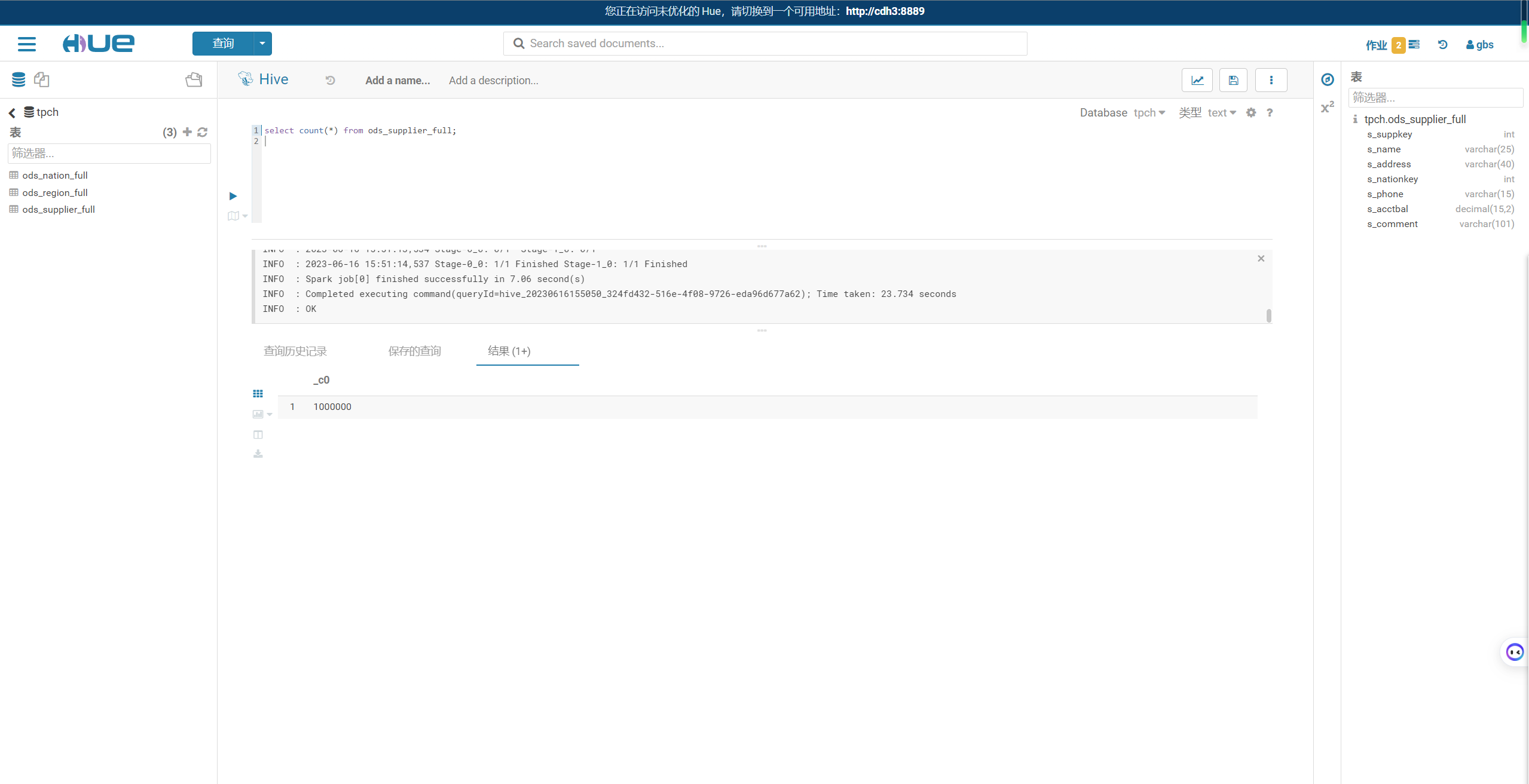Save the query with the disk icon
1529x784 pixels.
tap(1233, 81)
